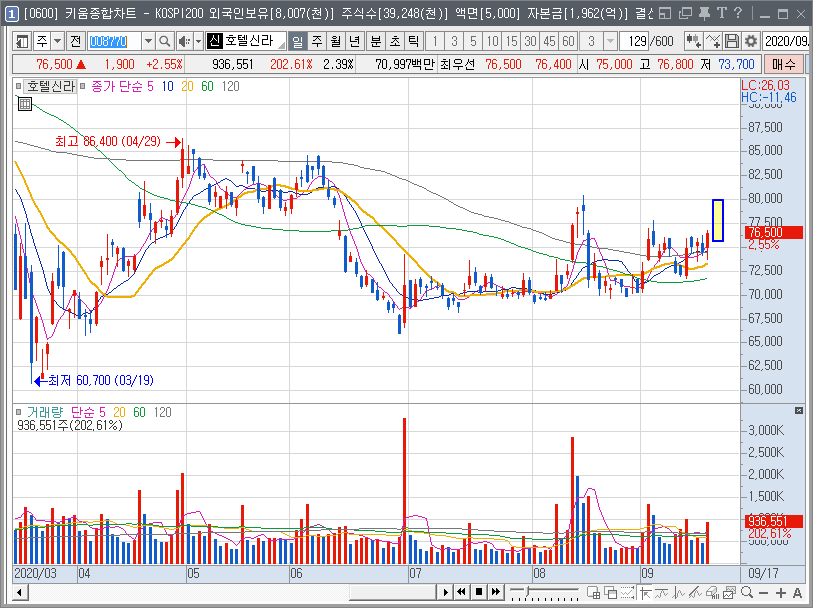Viewport: 813px width, 608px height.
Task: Click the fast-forward button on chart replay
Action: tap(496, 592)
